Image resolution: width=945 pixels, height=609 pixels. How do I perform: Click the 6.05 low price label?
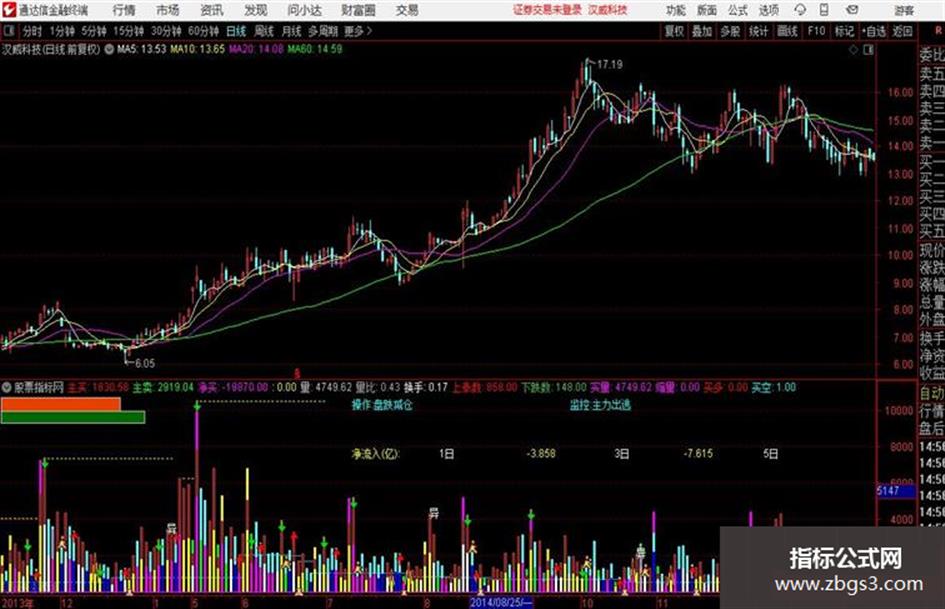145,363
